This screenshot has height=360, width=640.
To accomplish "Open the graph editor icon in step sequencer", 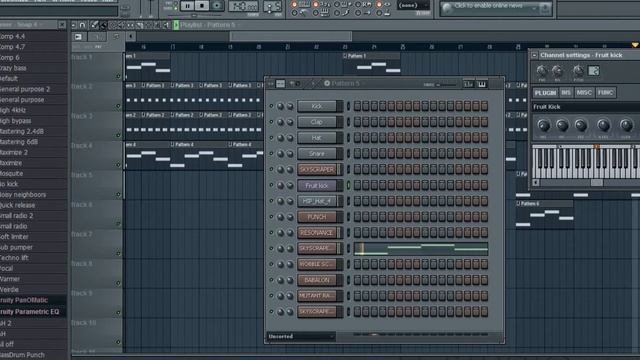I will (x=468, y=84).
